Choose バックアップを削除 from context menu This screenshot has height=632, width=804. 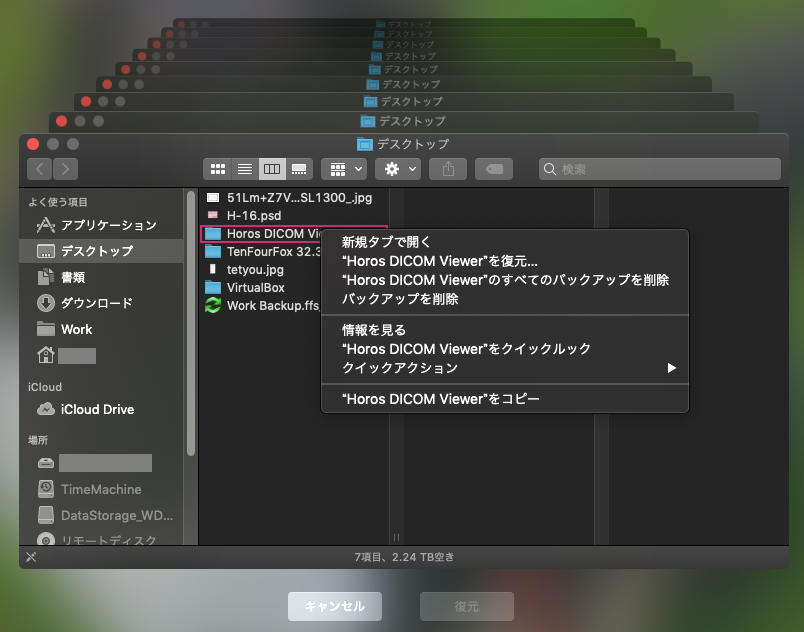pos(505,299)
